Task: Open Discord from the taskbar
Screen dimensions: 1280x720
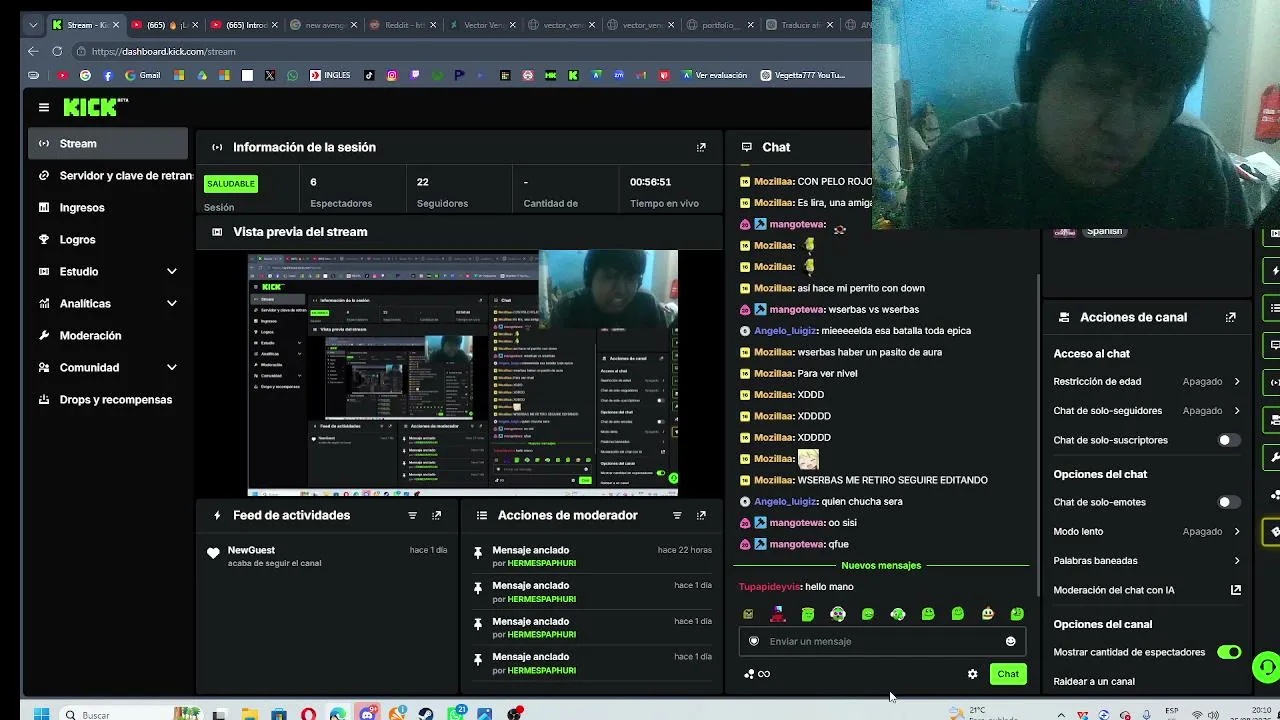Action: [368, 714]
